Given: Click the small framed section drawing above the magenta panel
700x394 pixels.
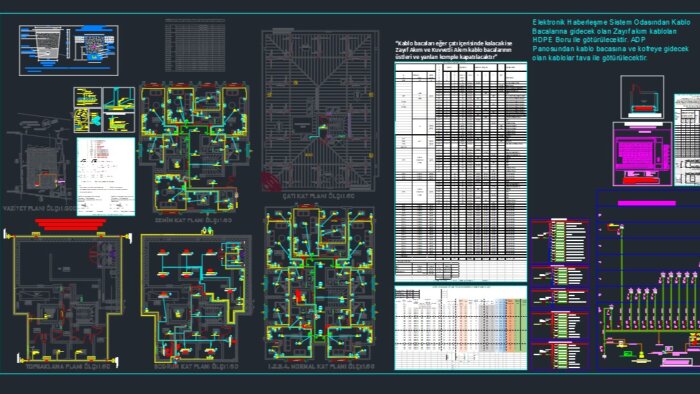Looking at the screenshot, I should pyautogui.click(x=642, y=97).
